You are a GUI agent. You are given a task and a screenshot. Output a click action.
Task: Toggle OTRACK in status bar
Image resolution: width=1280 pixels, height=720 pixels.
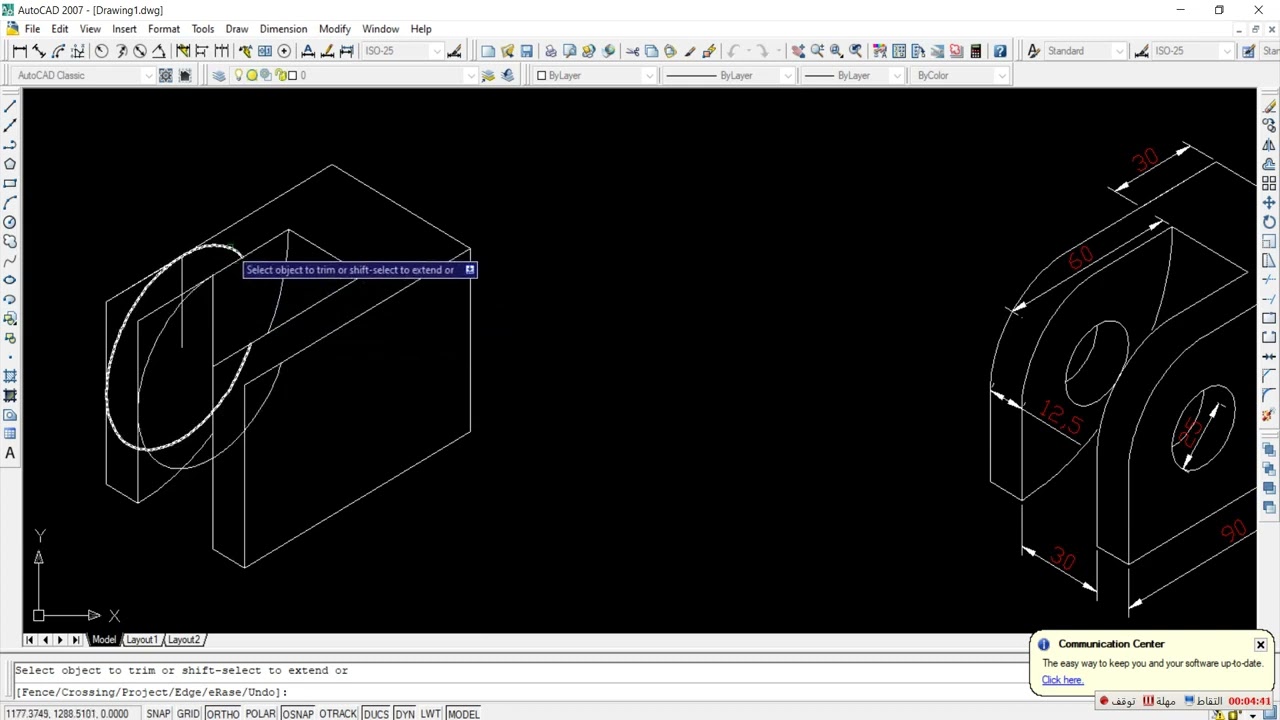pyautogui.click(x=338, y=713)
